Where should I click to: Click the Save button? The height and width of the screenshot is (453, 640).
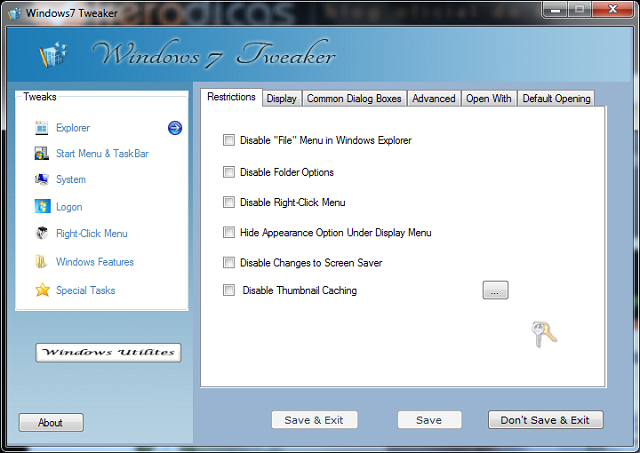(429, 420)
